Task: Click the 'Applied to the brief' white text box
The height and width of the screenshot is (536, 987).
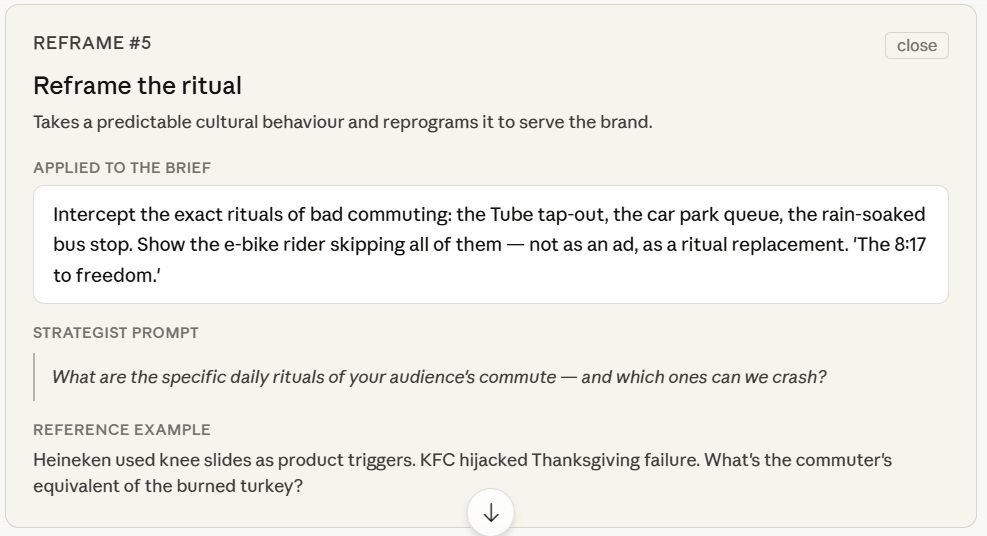Action: 491,245
